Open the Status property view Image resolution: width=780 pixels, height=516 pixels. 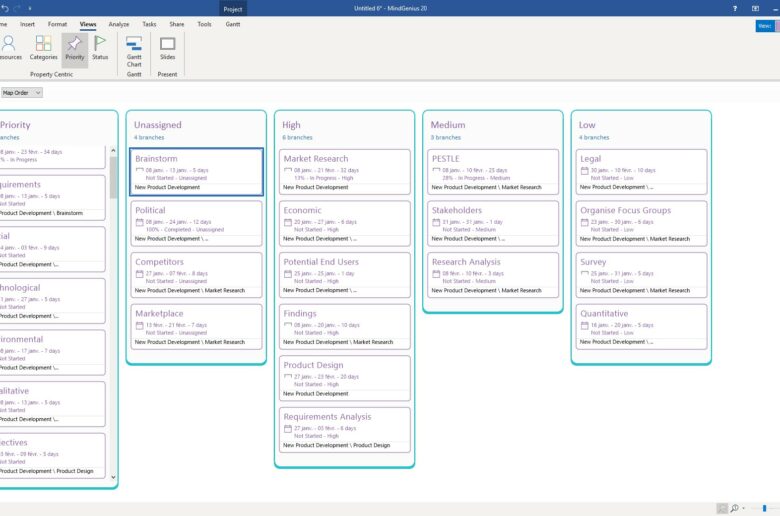100,48
